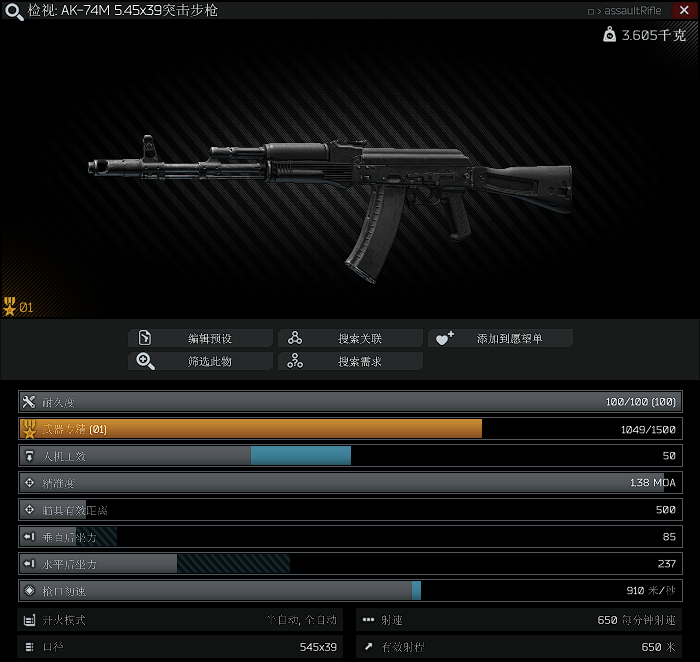Click the fire rate 射速 dots icon
This screenshot has width=700, height=662.
368,620
